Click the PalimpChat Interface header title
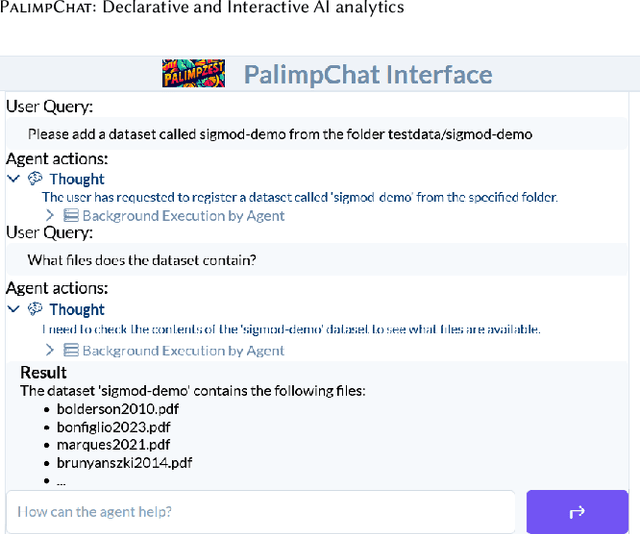The width and height of the screenshot is (640, 534). point(368,75)
